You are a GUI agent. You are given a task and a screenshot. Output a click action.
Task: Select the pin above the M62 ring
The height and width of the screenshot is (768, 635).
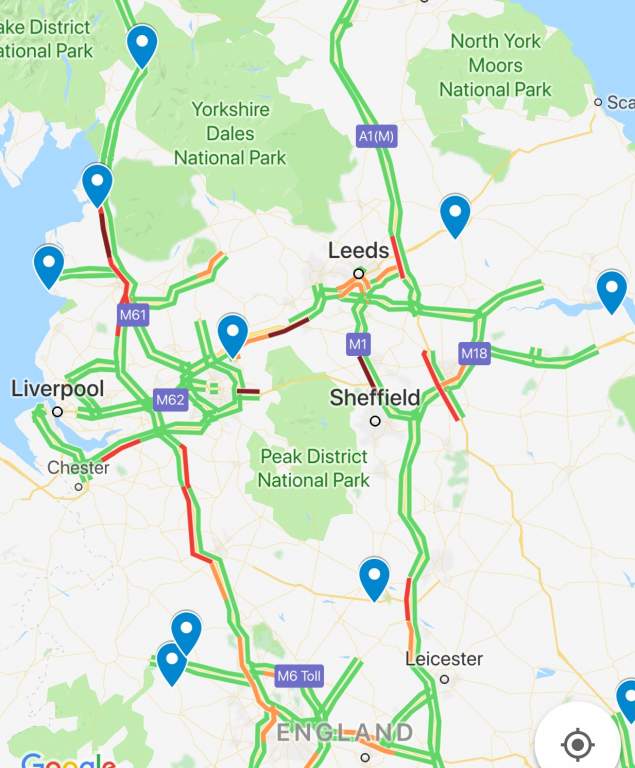click(x=233, y=336)
